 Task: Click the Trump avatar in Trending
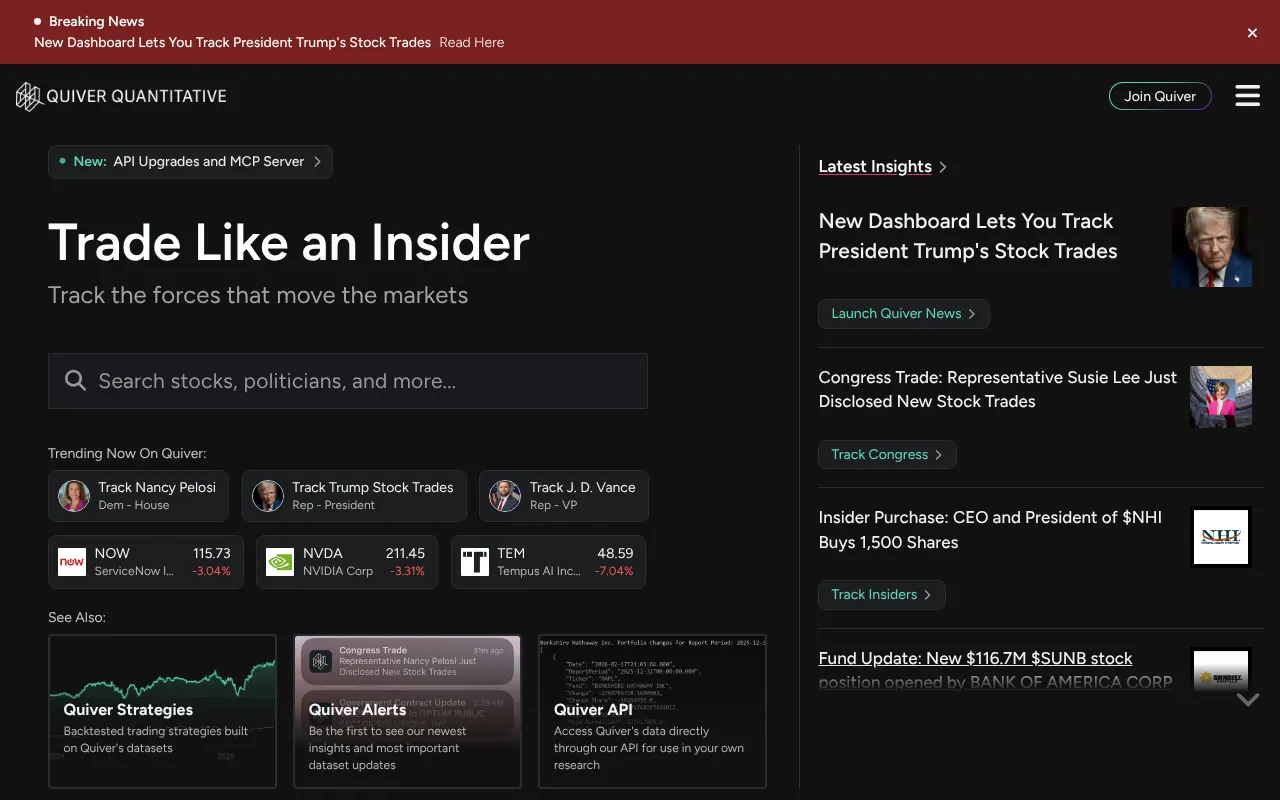coord(267,496)
